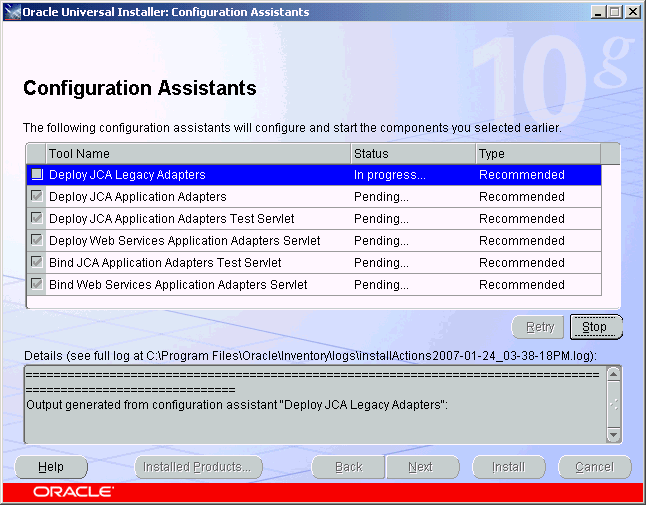Viewport: 646px width, 505px height.
Task: Close the installer window
Action: point(632,12)
